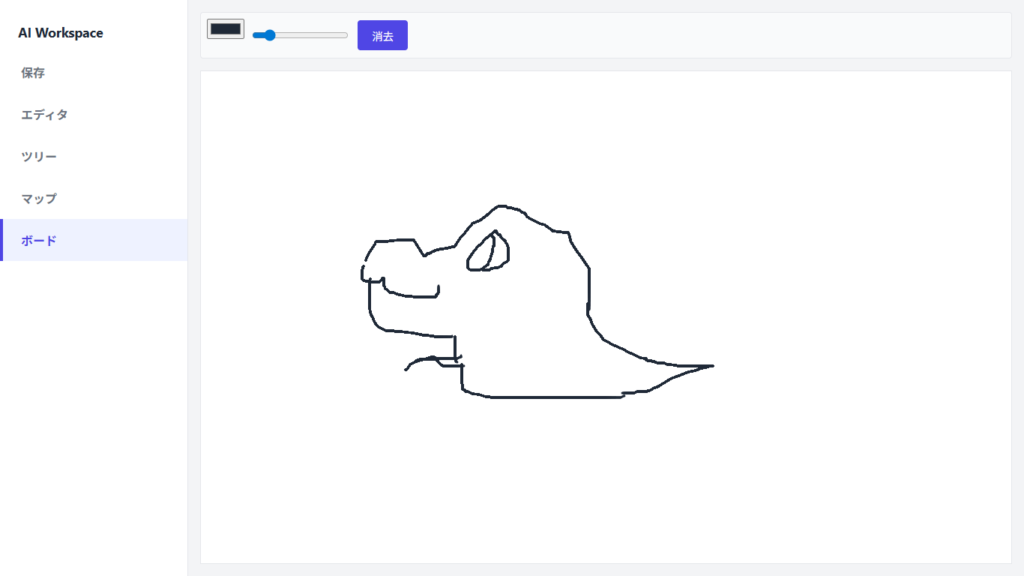This screenshot has width=1024, height=576.
Task: Click inside the drawn animal's ear
Action: coord(488,252)
